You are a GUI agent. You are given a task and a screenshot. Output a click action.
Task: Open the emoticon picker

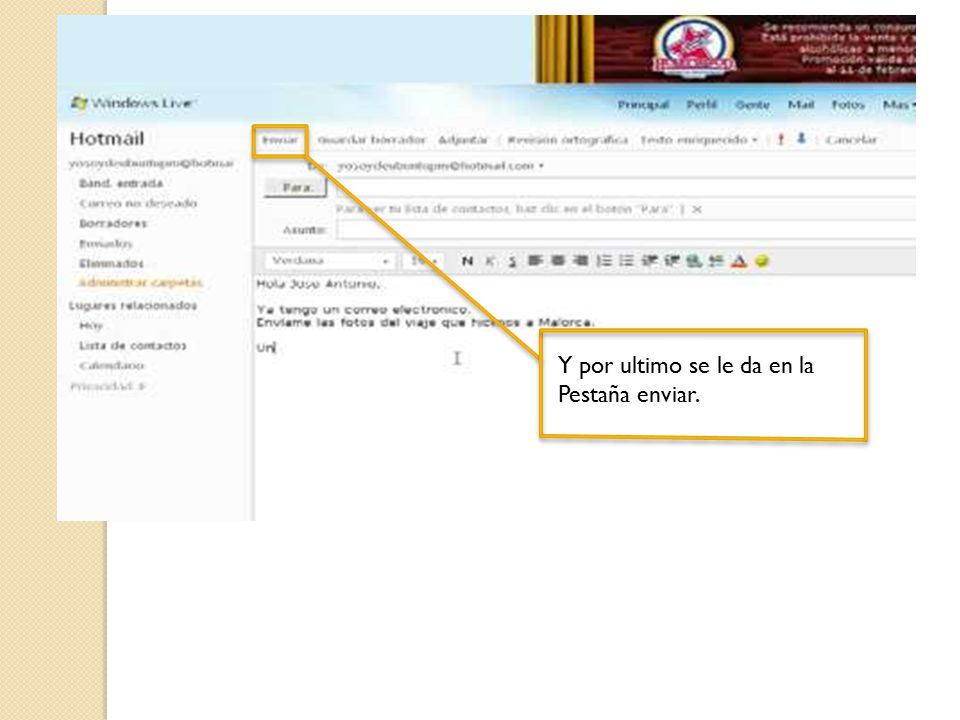(x=762, y=261)
